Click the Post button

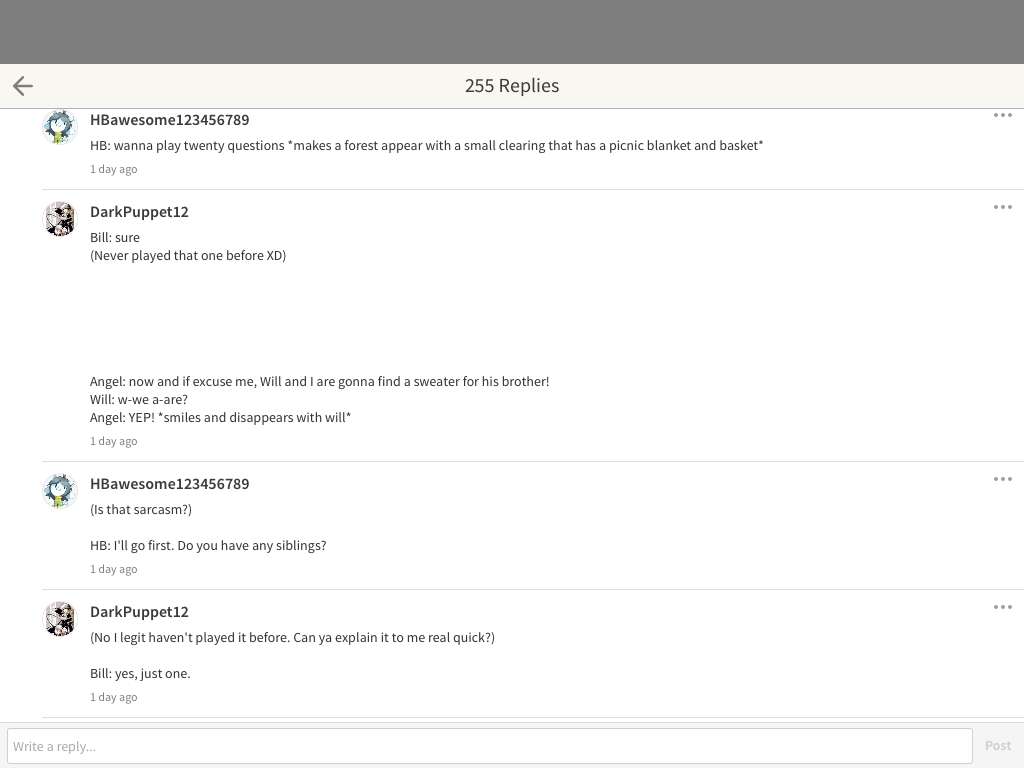[998, 746]
